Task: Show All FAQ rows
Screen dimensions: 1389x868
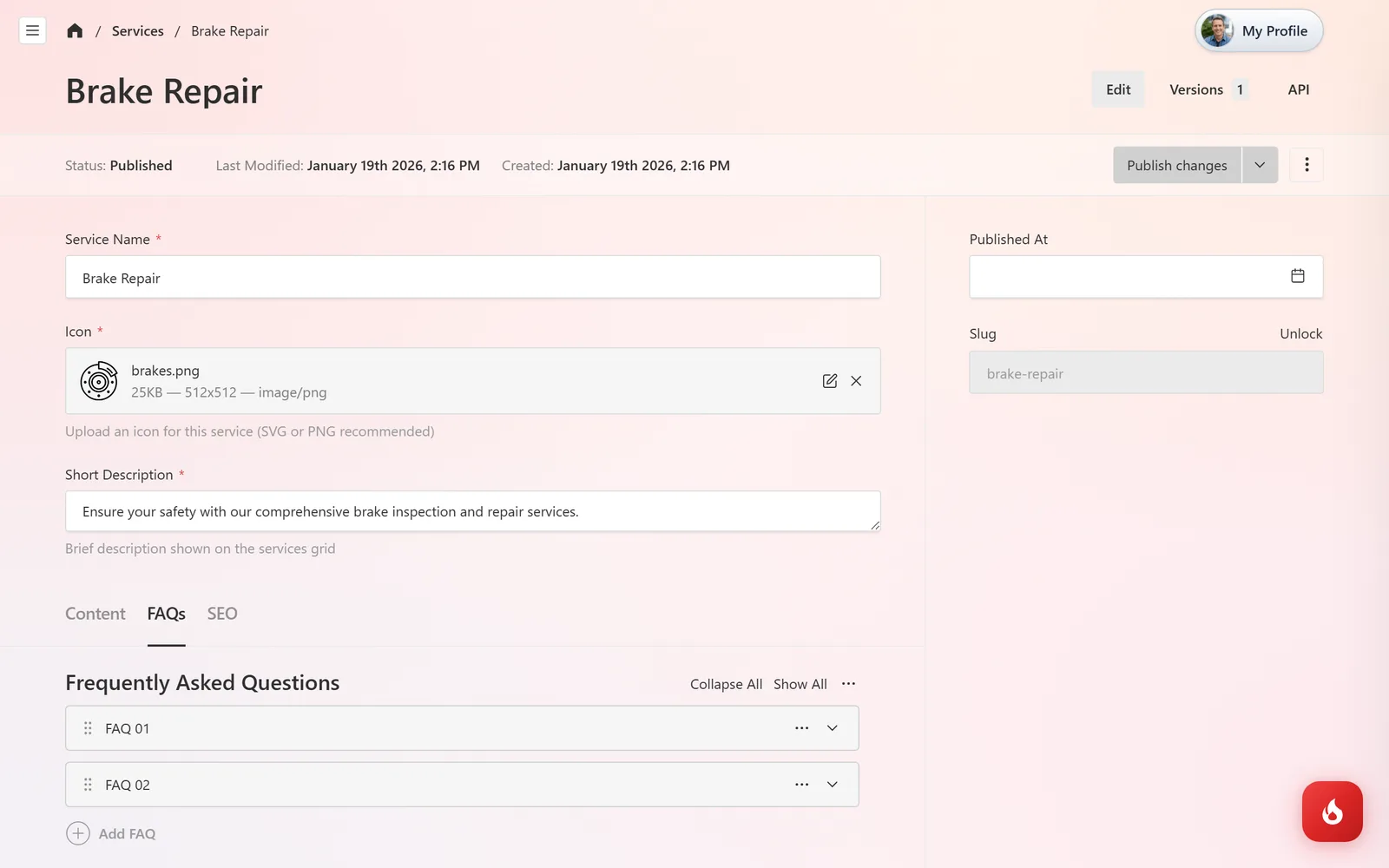Action: [x=800, y=684]
